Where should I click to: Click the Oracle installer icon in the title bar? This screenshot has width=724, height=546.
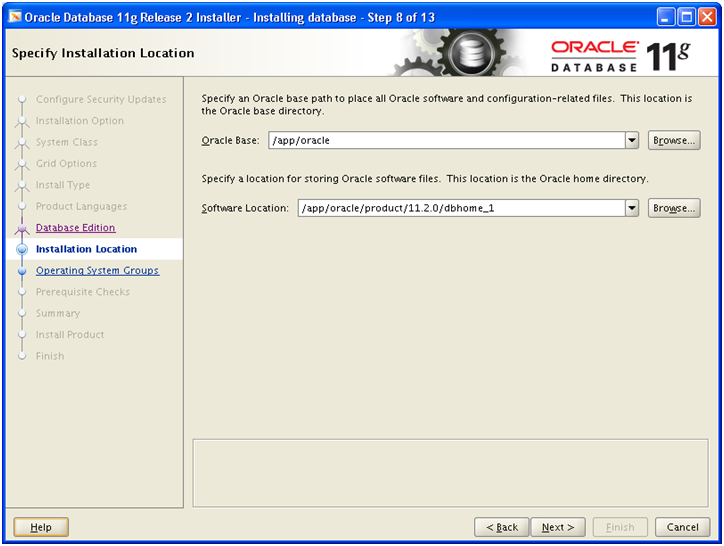15,17
